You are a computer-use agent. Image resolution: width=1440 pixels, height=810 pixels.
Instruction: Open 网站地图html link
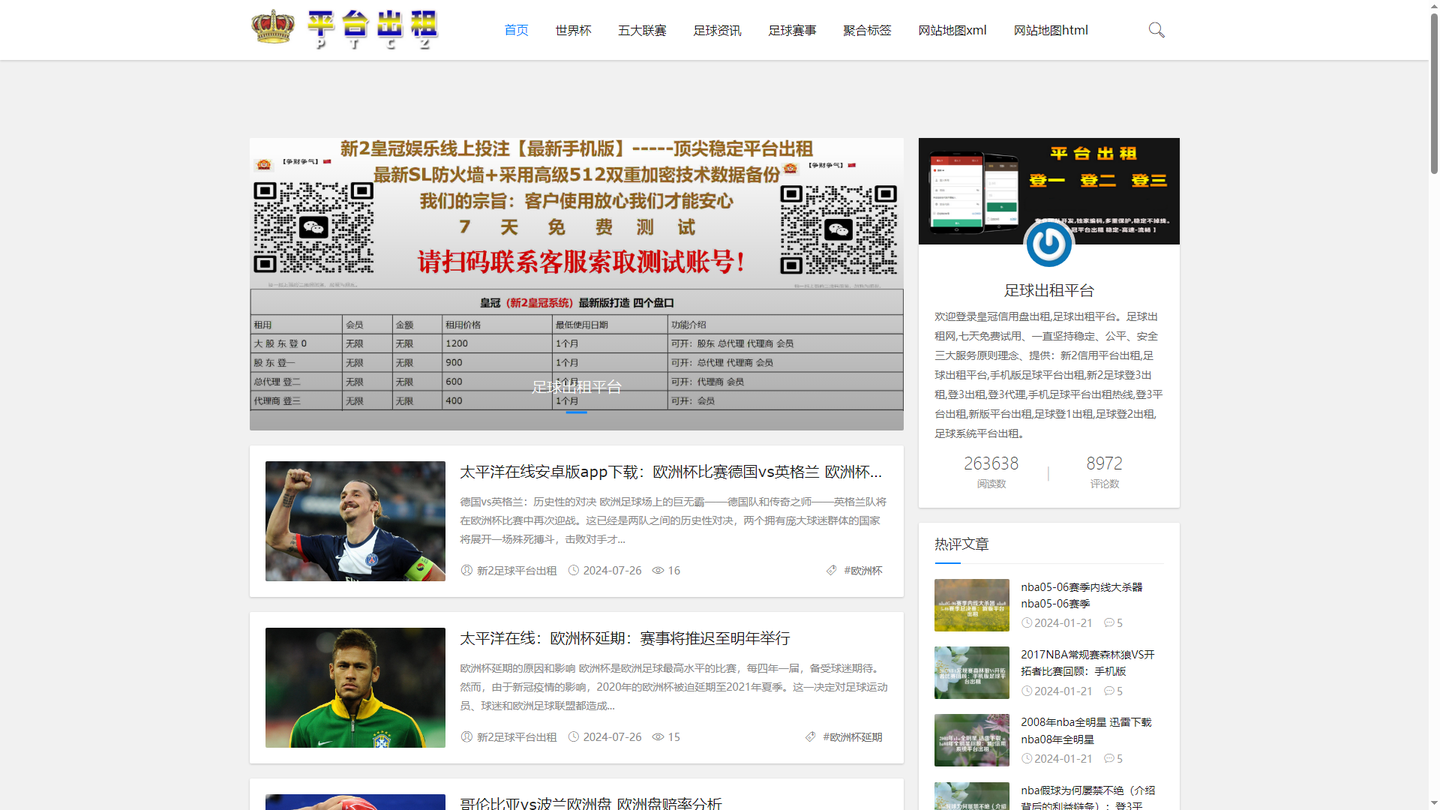1051,30
